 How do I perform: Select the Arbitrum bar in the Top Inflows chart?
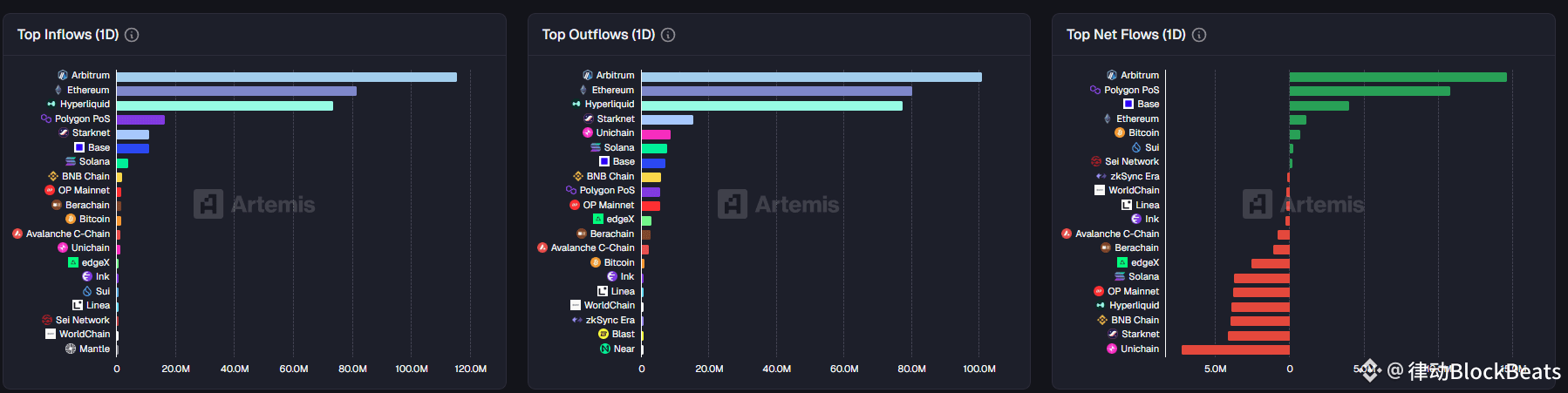(x=286, y=77)
